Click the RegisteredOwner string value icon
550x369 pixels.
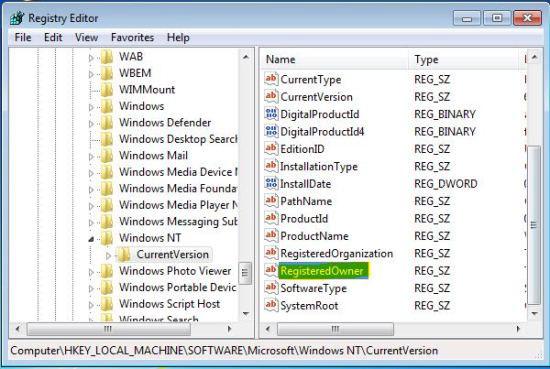[x=271, y=270]
